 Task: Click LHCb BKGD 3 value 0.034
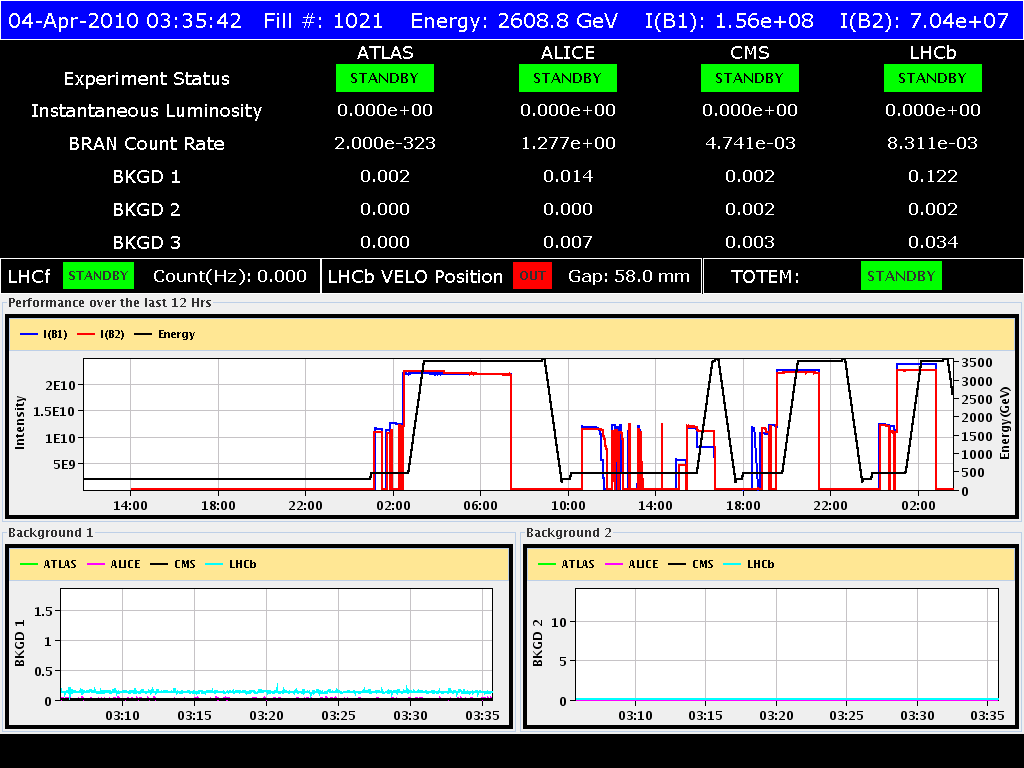[x=933, y=242]
